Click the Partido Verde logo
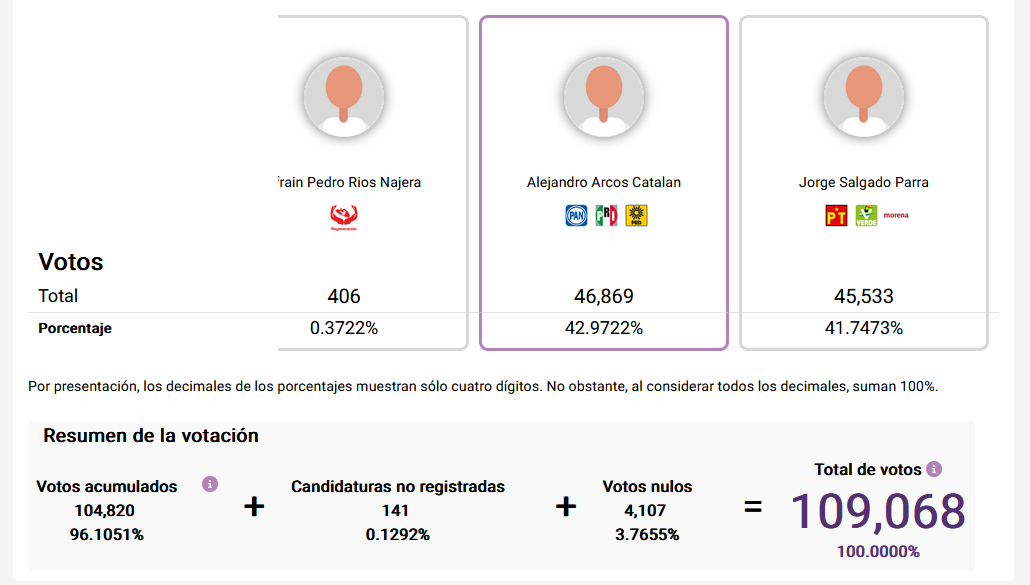The image size is (1030, 585). coord(866,215)
